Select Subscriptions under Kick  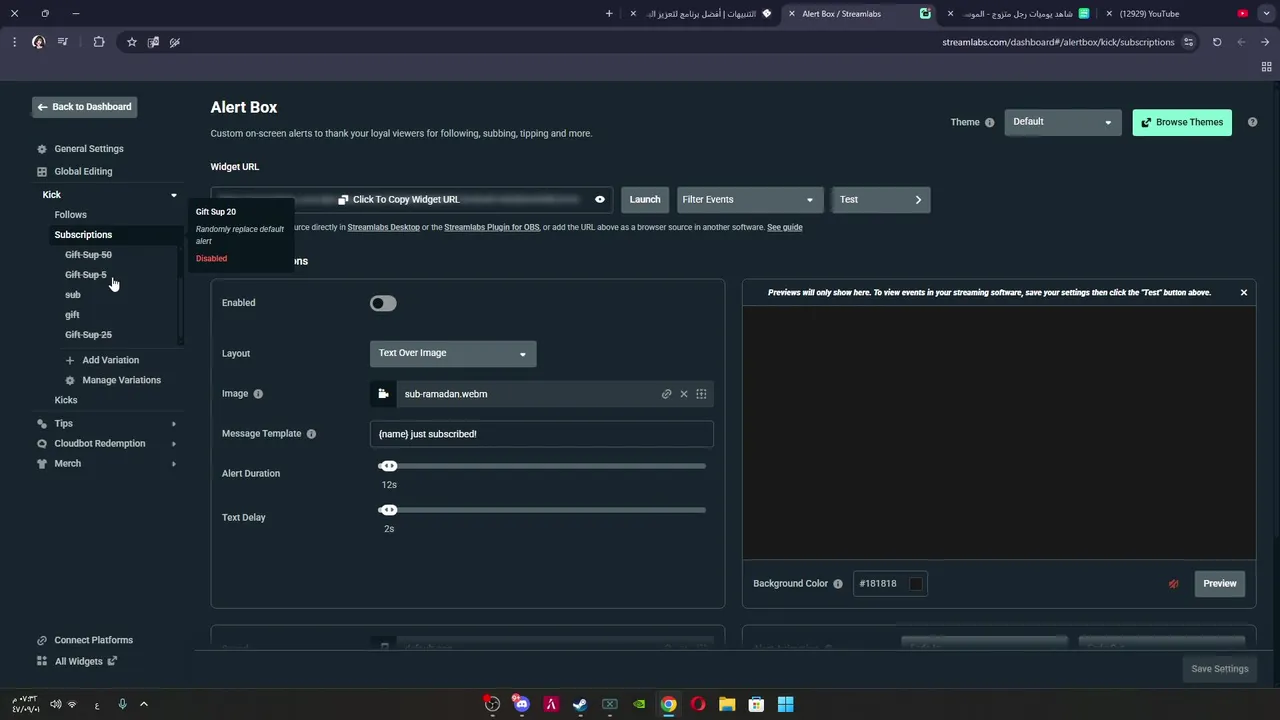click(83, 235)
